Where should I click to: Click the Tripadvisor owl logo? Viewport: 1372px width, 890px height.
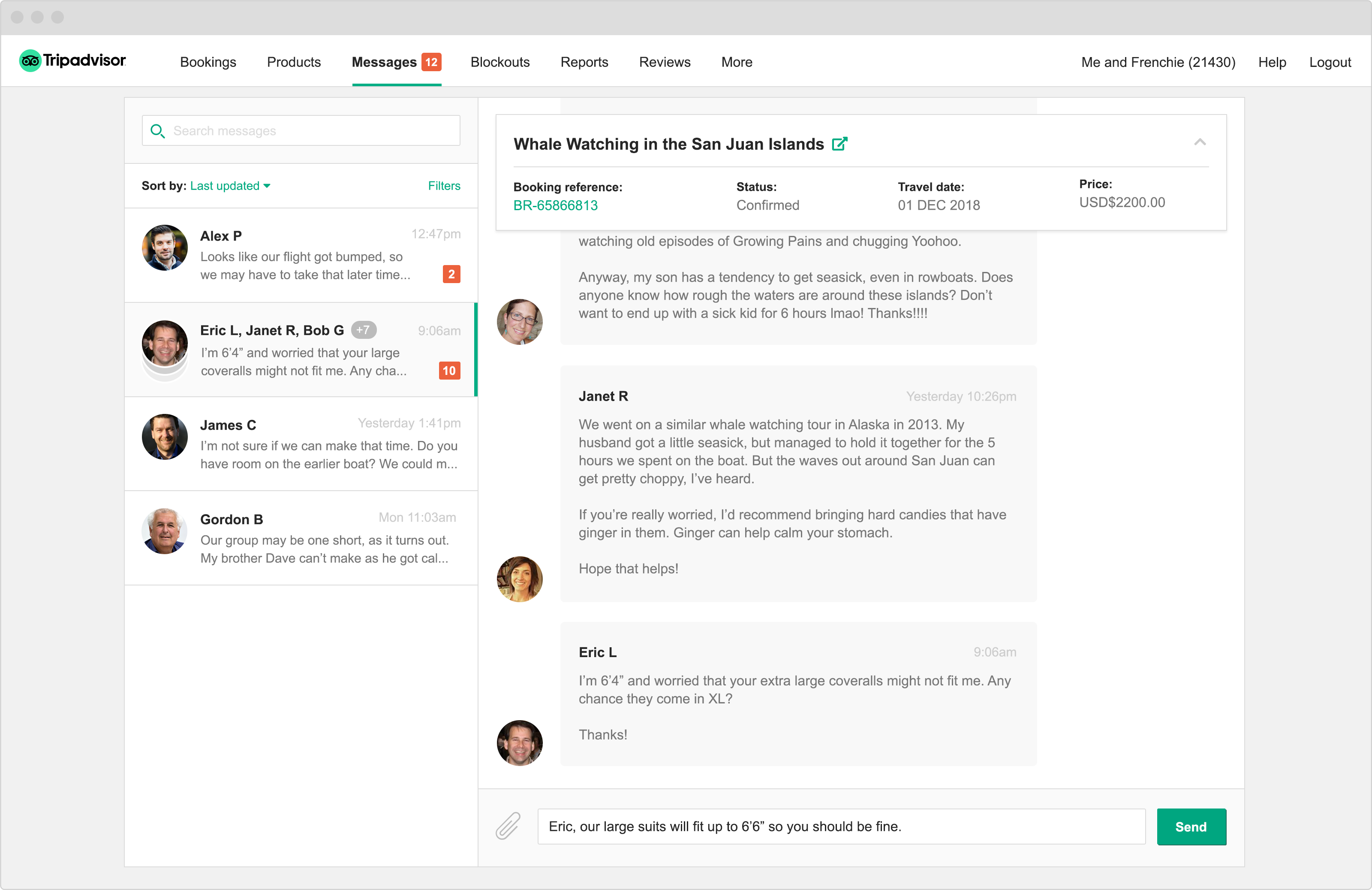tap(30, 61)
